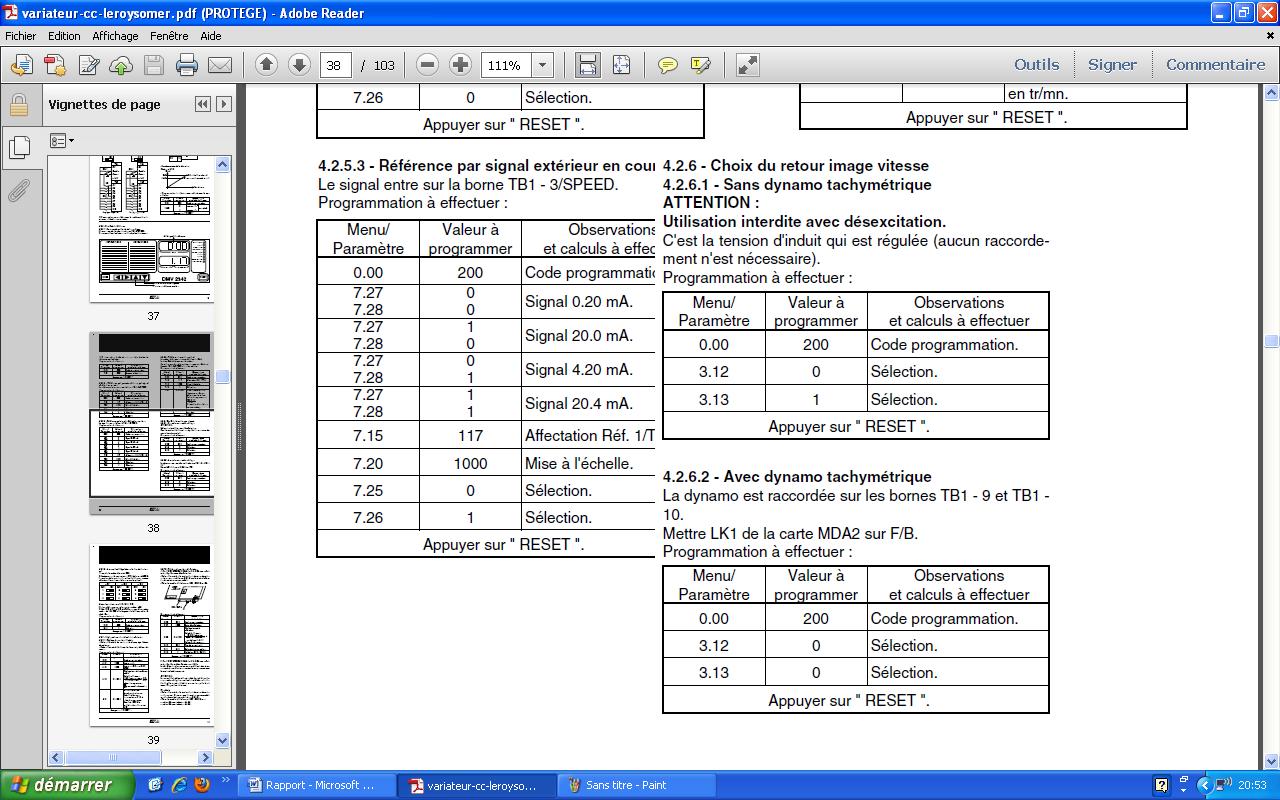1280x800 pixels.
Task: Go to the previous page with the up arrow
Action: [266, 65]
